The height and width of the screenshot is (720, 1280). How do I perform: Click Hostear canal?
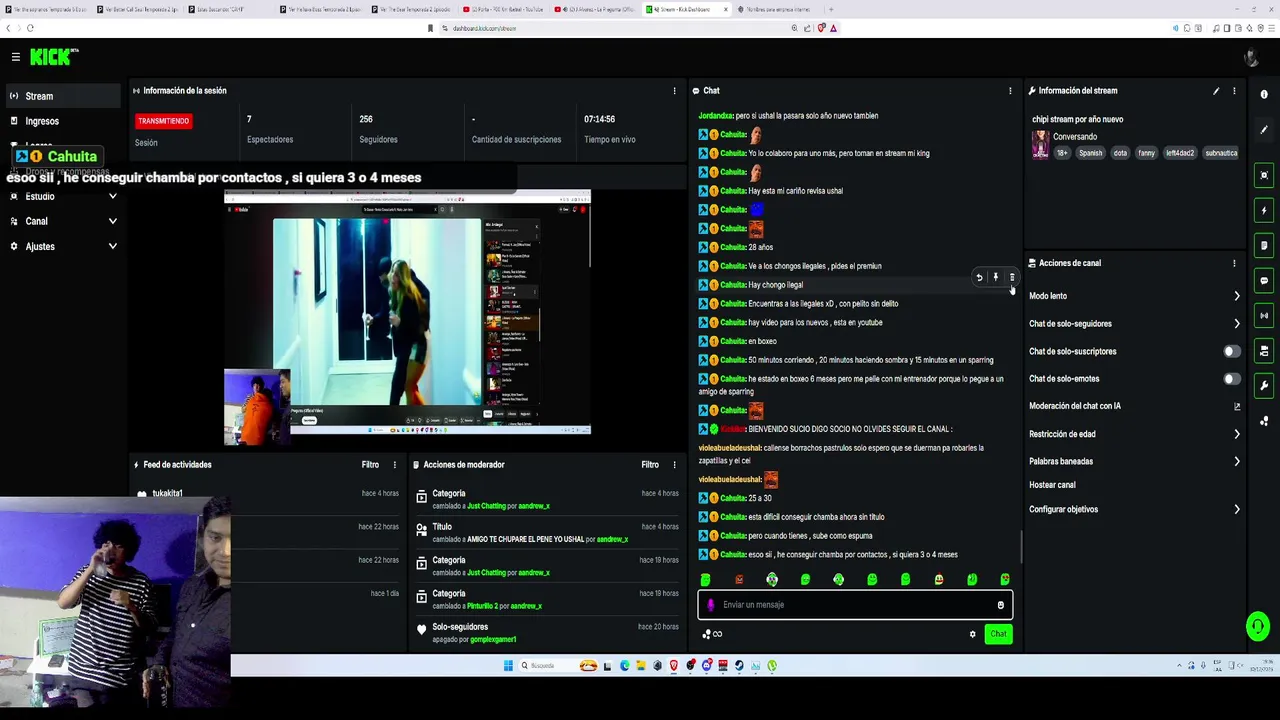[1052, 485]
